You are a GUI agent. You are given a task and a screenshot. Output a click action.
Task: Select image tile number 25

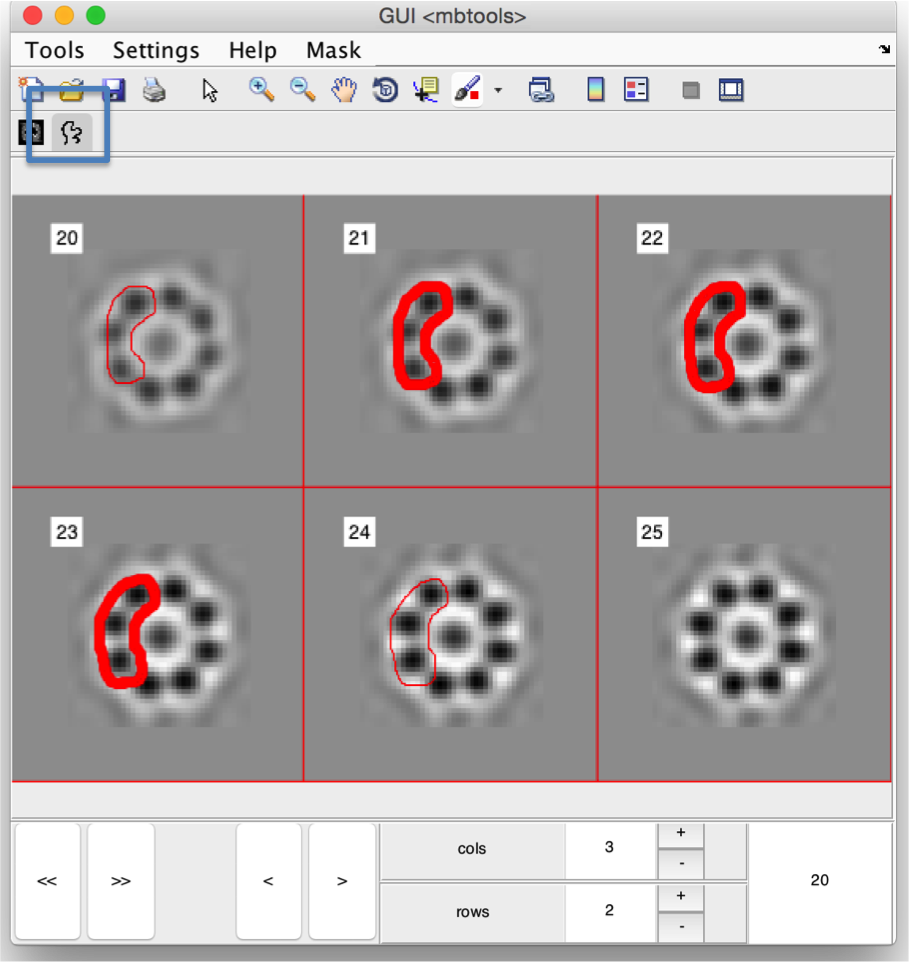[x=744, y=634]
